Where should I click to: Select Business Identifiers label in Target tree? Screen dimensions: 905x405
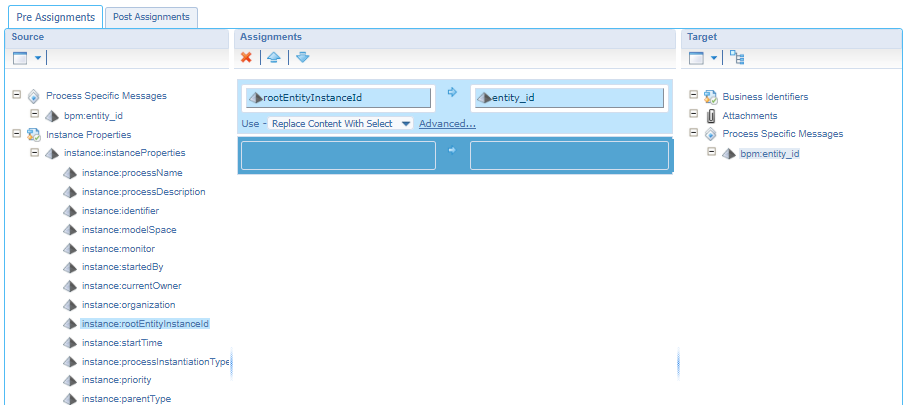(x=765, y=96)
